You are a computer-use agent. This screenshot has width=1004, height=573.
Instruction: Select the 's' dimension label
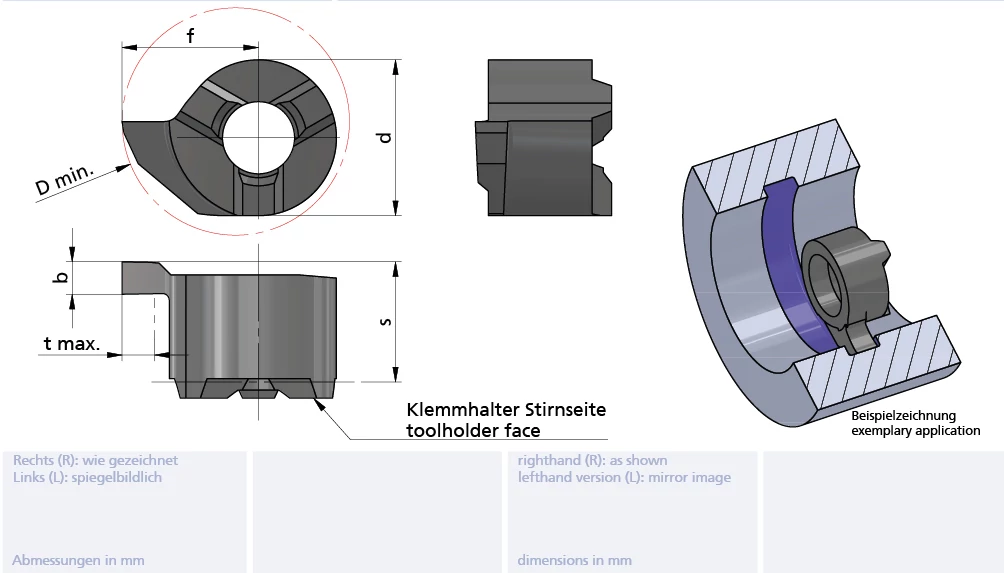(385, 321)
